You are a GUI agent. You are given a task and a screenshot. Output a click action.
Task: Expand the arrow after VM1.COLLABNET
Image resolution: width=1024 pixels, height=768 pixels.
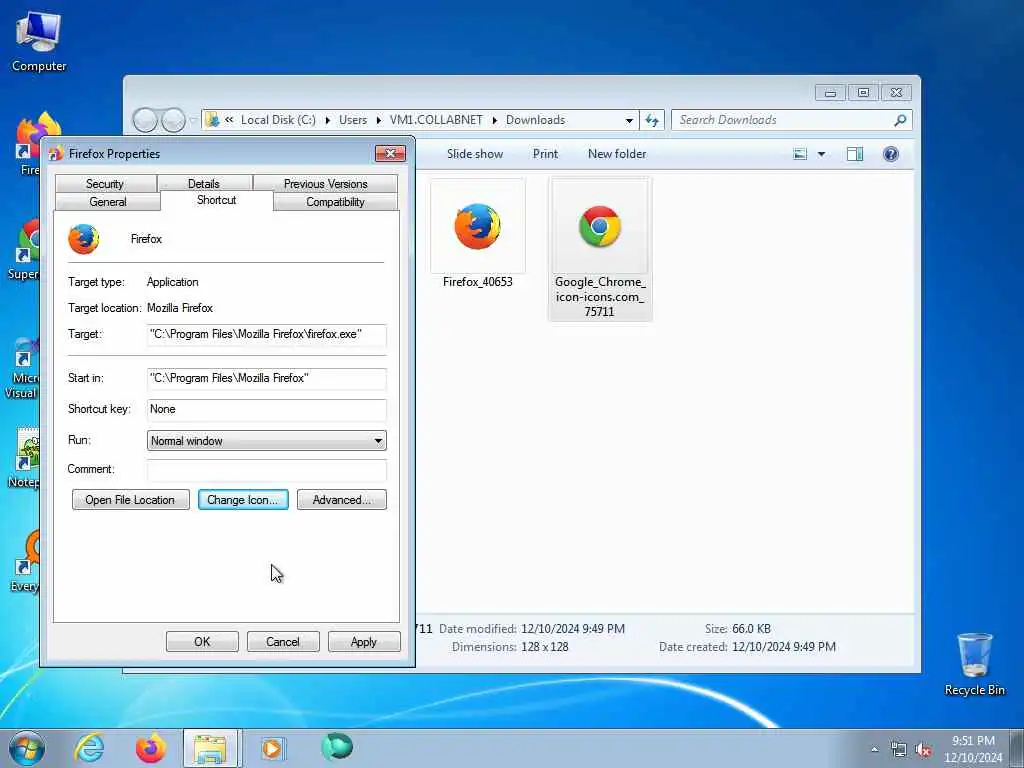[x=494, y=120]
